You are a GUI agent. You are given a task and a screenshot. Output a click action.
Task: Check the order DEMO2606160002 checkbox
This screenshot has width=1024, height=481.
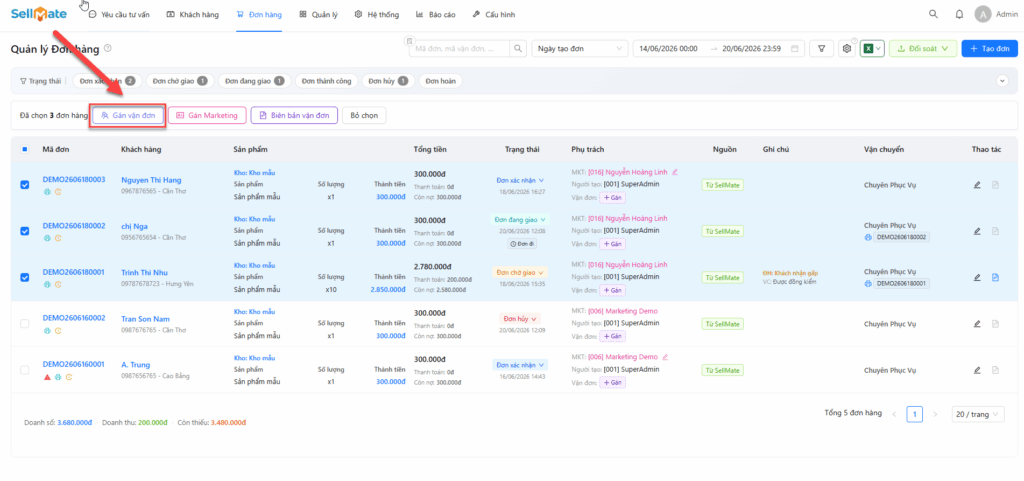pos(25,324)
